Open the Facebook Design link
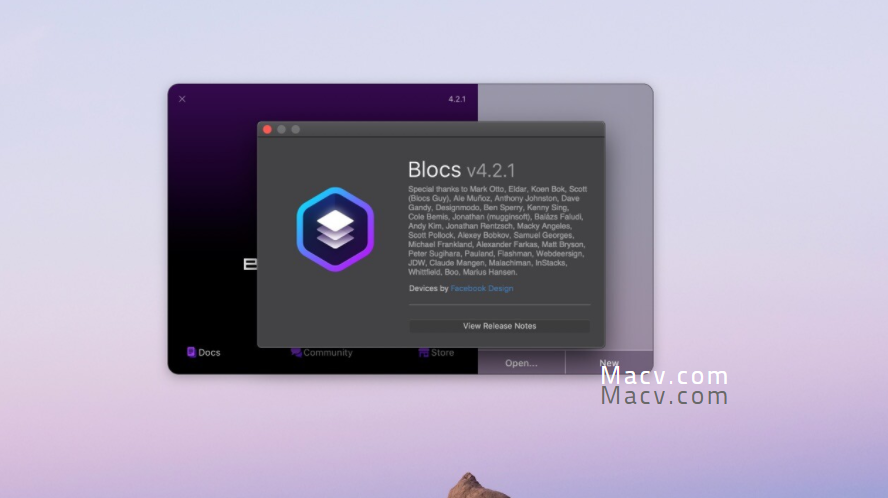 coord(482,288)
